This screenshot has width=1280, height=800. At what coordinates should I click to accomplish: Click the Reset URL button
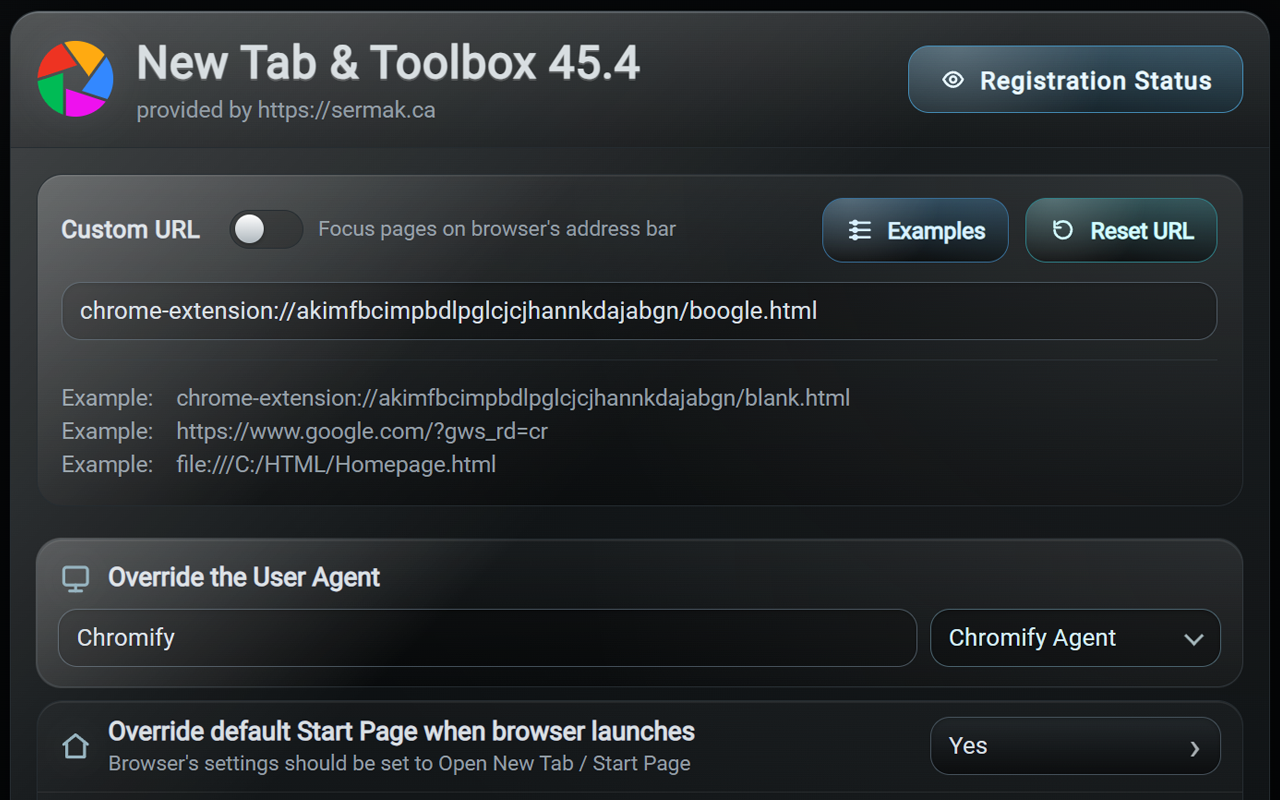[x=1121, y=230]
